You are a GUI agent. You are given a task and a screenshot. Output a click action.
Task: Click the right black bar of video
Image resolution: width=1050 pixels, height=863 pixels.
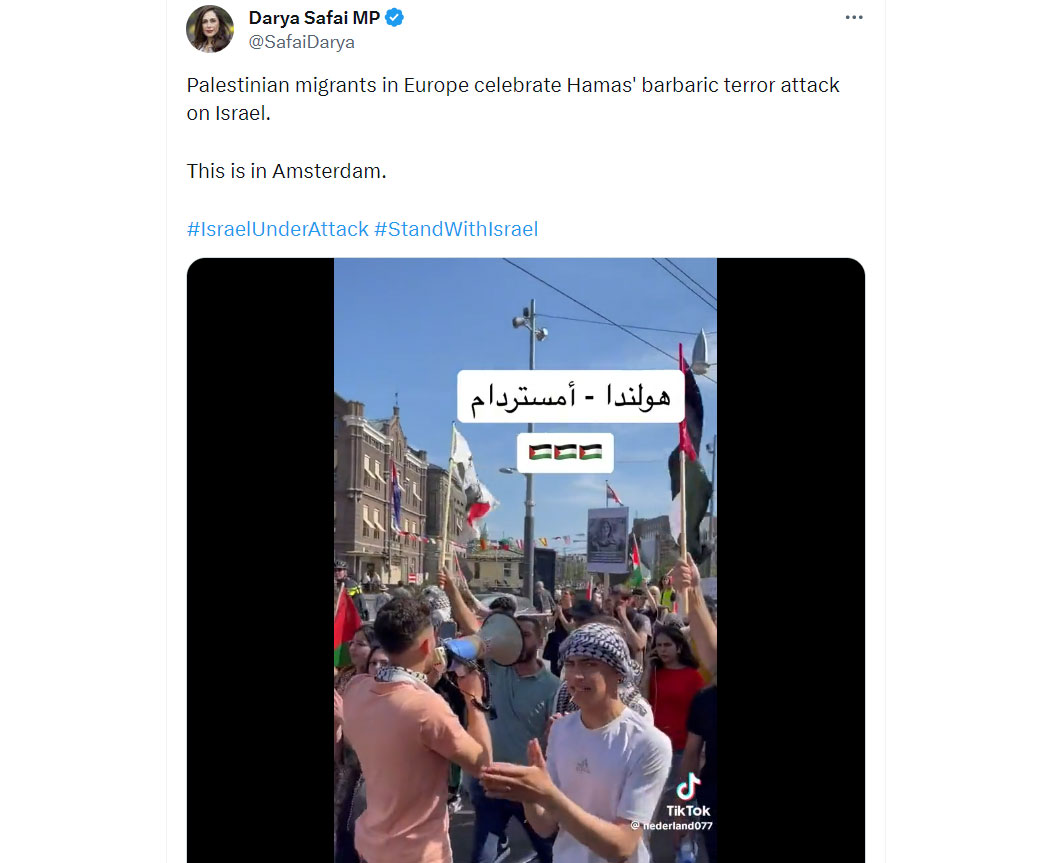click(791, 560)
